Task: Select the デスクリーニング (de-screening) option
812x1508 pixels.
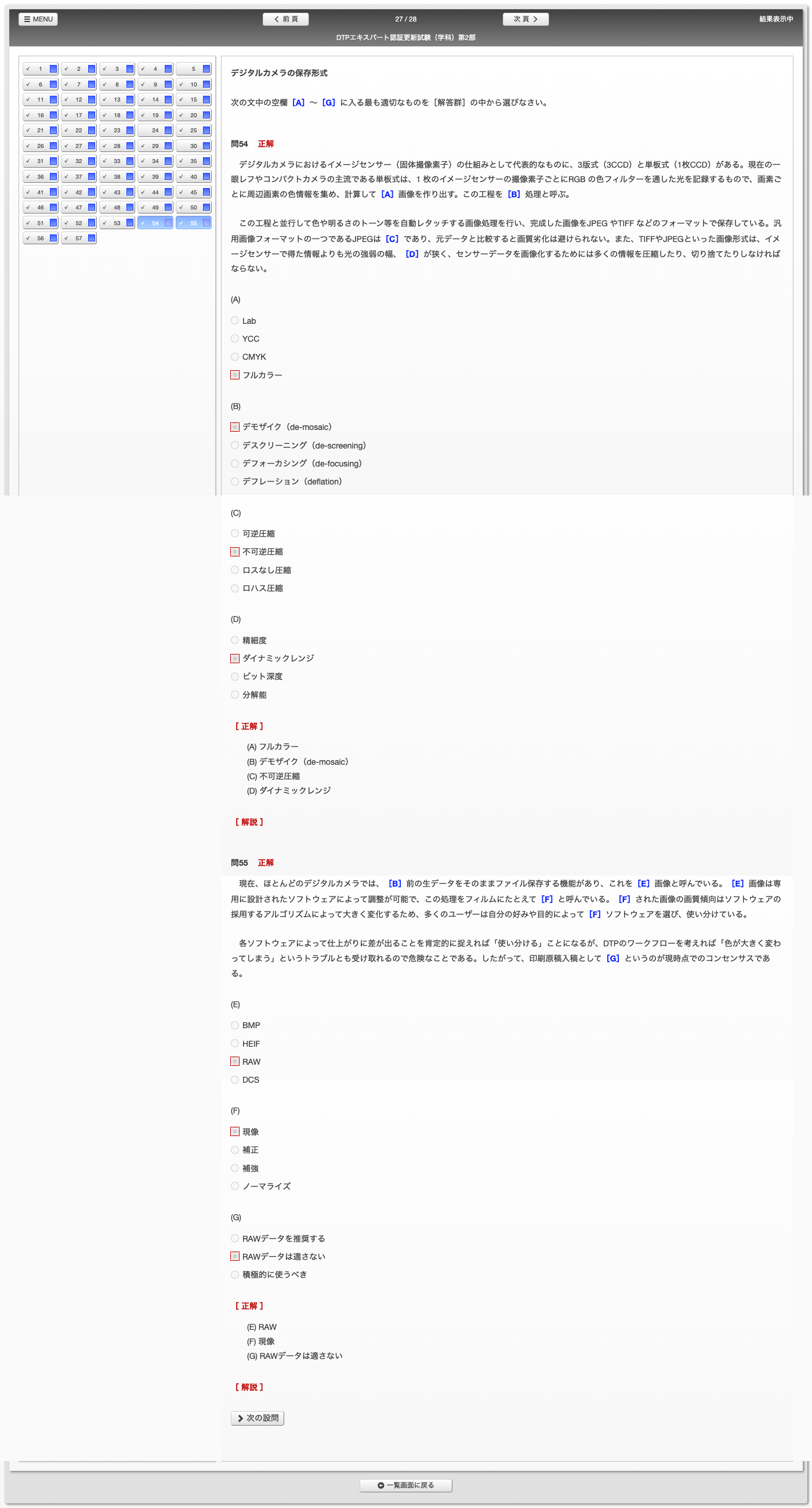Action: [x=234, y=446]
